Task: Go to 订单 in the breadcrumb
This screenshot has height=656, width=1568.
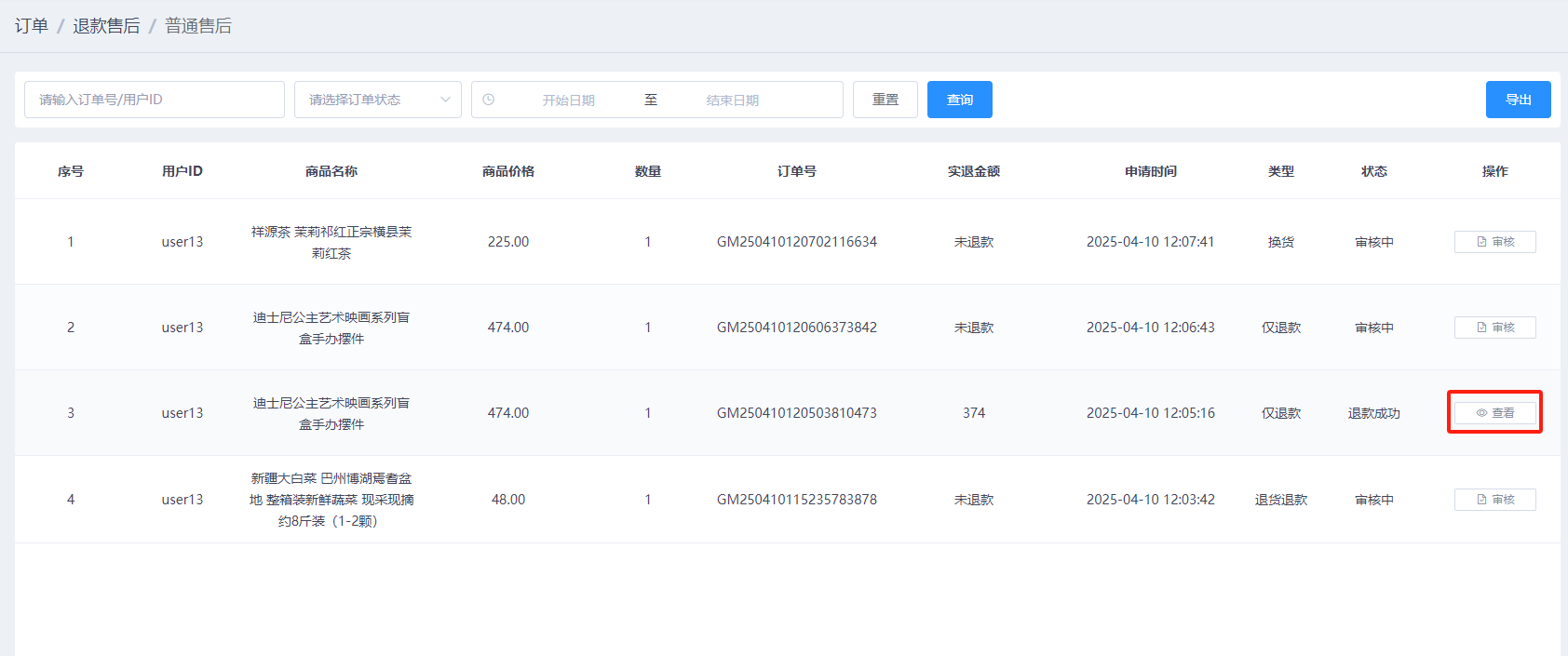Action: click(x=32, y=26)
